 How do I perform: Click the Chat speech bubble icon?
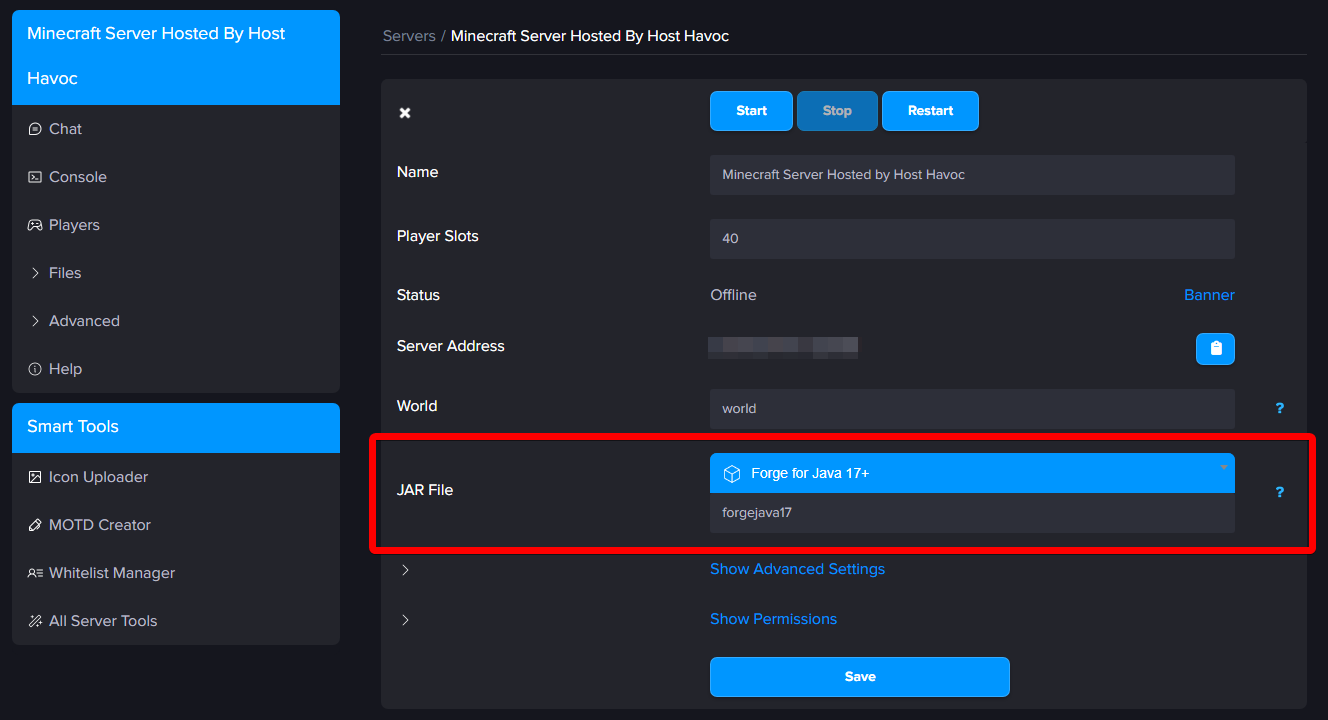point(35,129)
